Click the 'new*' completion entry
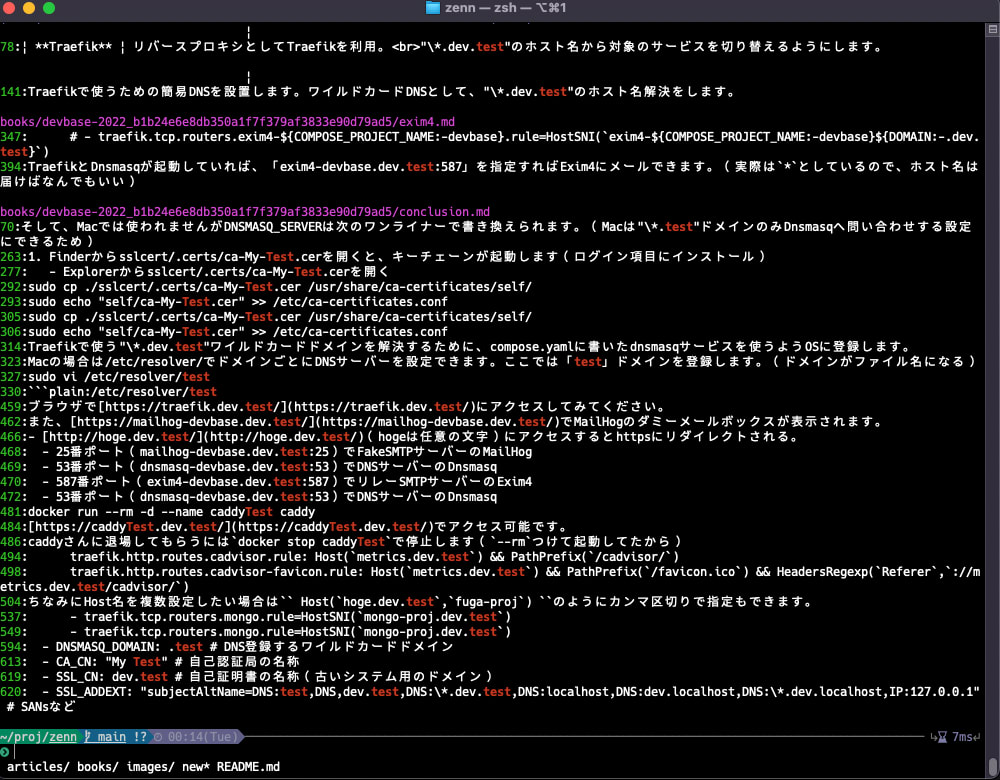The image size is (1000, 780). tap(196, 767)
